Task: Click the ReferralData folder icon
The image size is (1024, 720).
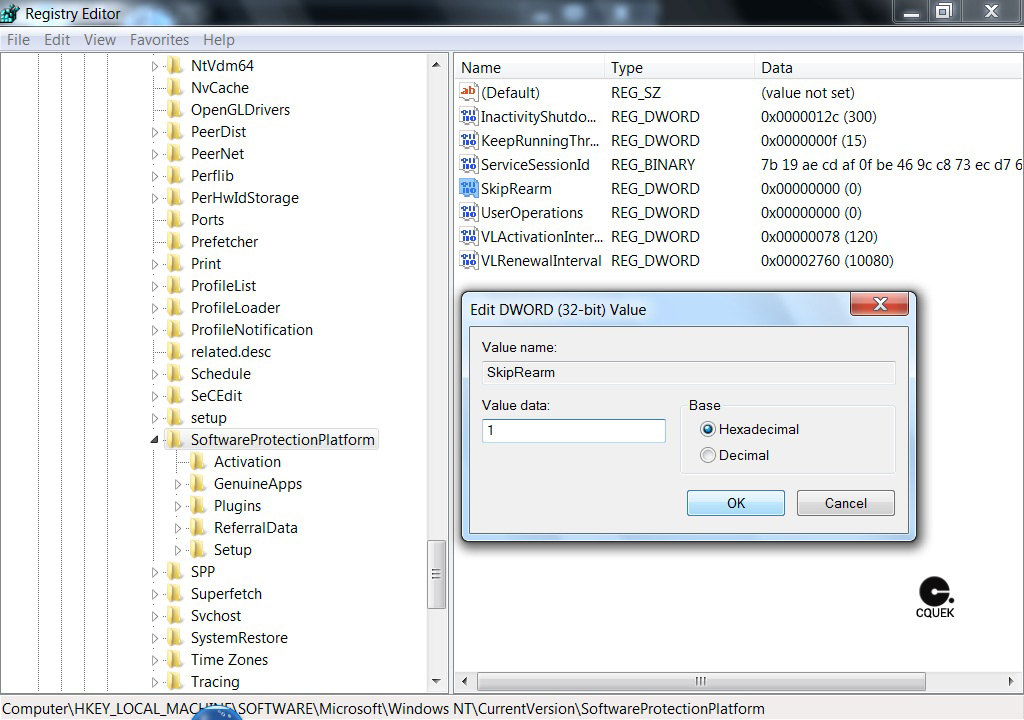Action: pyautogui.click(x=198, y=527)
